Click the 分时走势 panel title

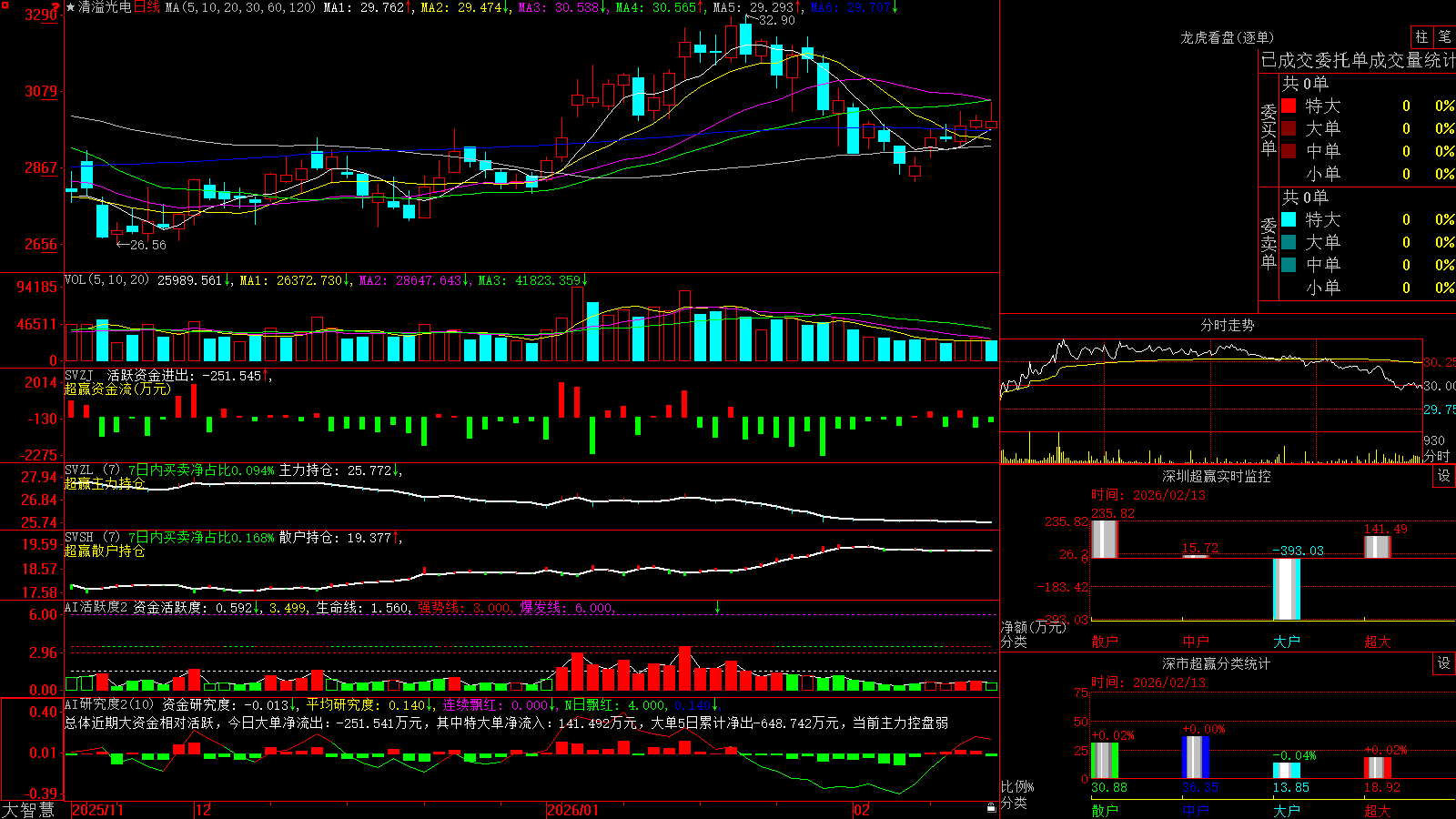click(1228, 325)
